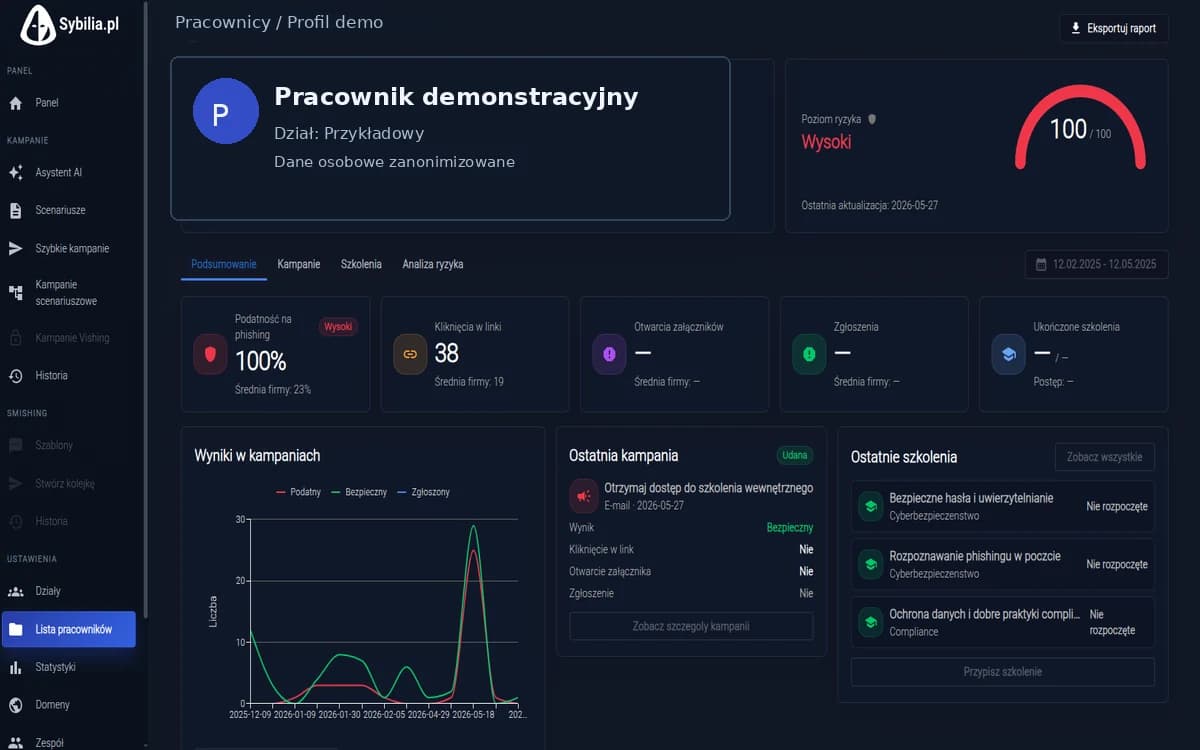Switch to the Kampanie tab
The height and width of the screenshot is (750, 1200).
pos(299,265)
